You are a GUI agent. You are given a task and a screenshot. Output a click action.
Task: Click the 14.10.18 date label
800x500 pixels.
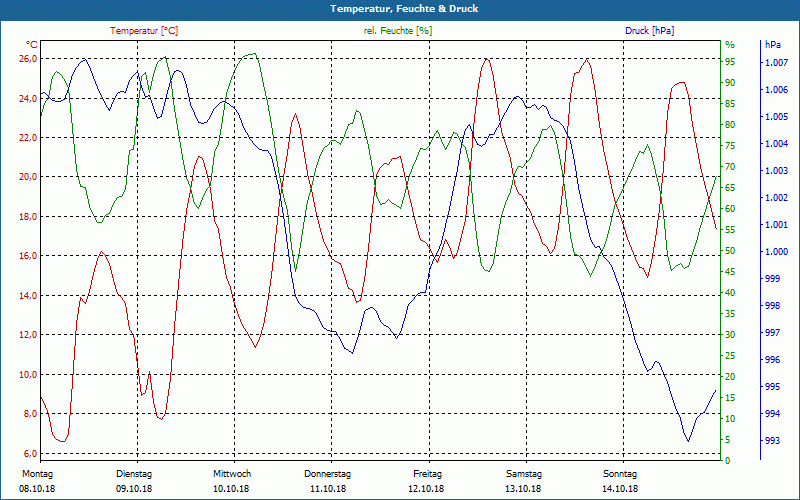point(620,489)
